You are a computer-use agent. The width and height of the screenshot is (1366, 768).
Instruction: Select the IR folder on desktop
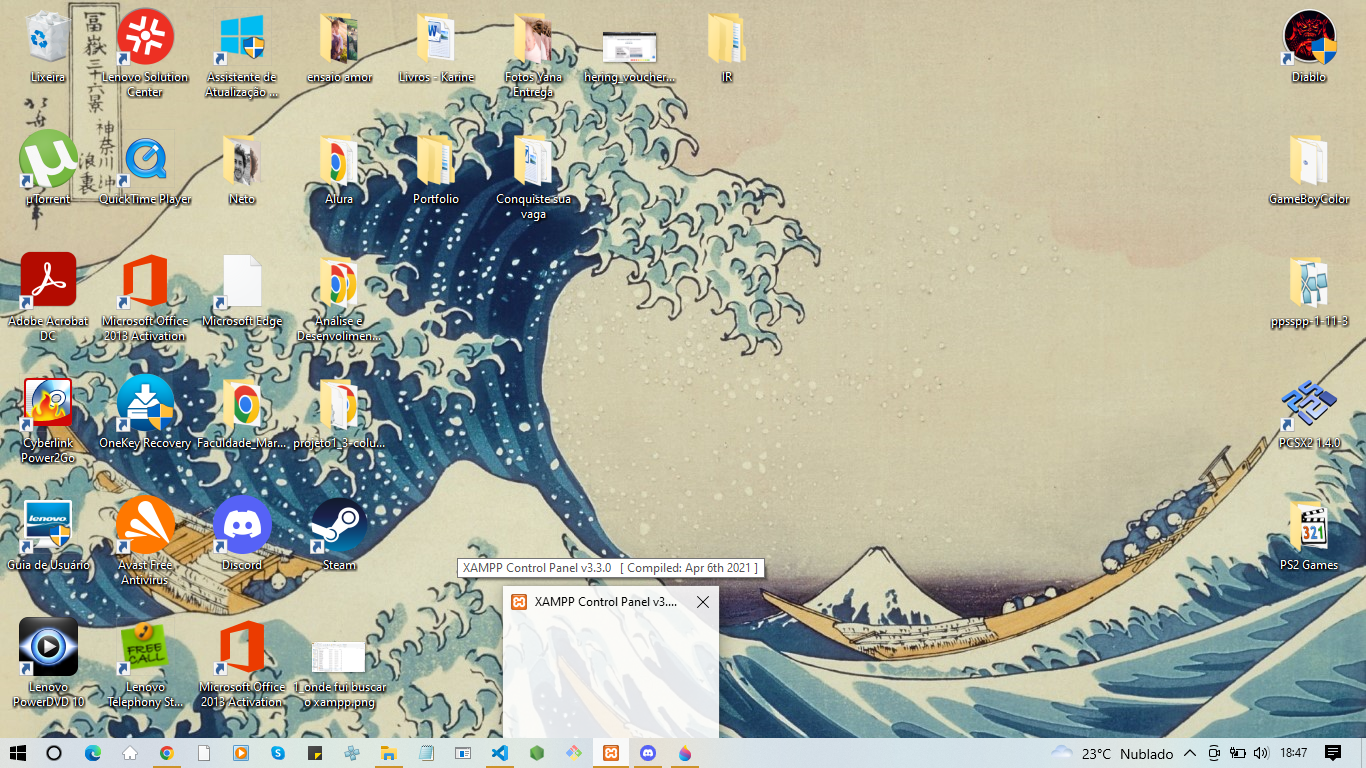point(727,47)
